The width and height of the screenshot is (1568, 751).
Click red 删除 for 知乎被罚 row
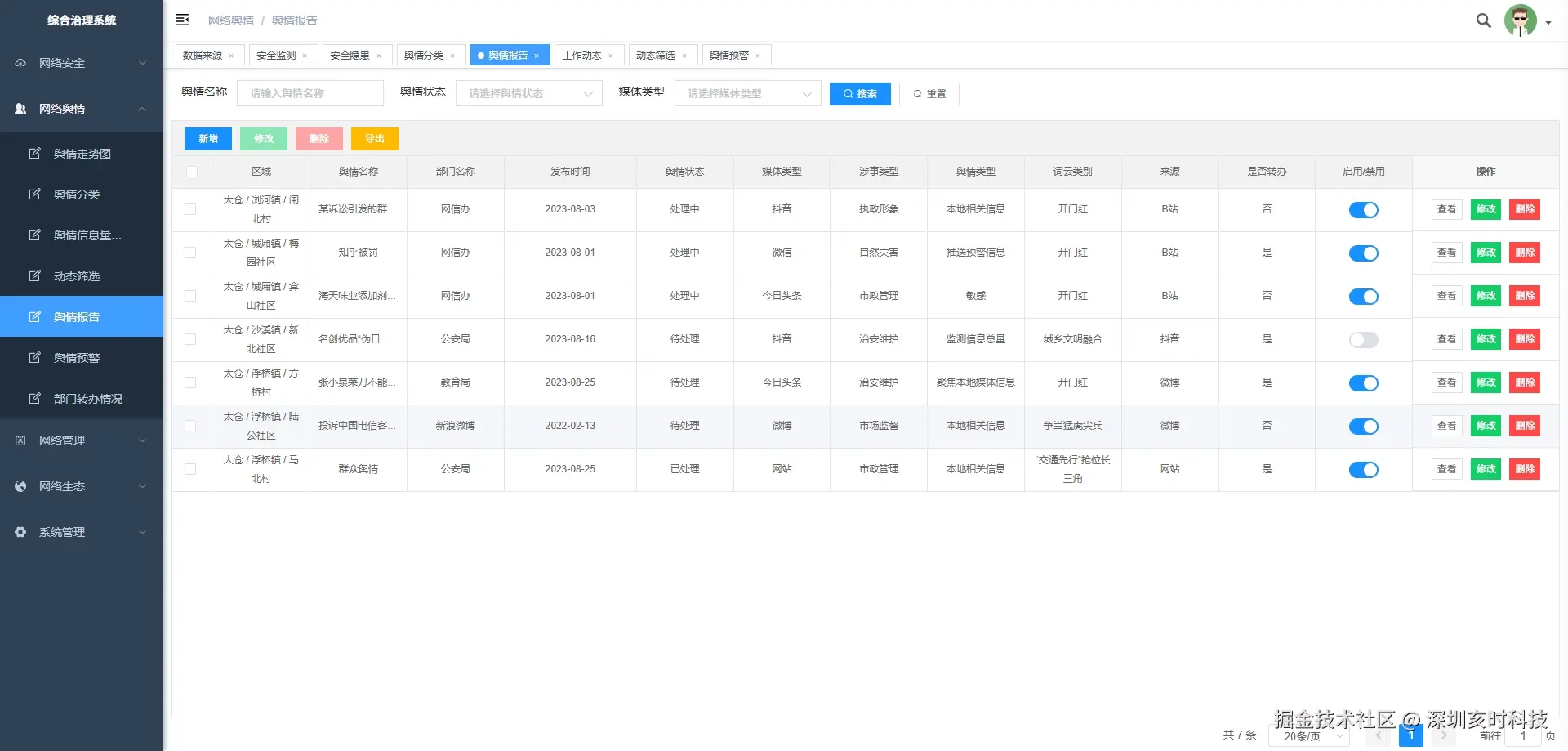pyautogui.click(x=1525, y=253)
